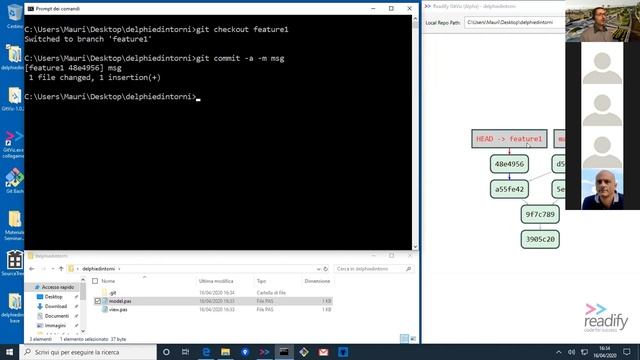The image size is (640, 360).
Task: Open Git Bash diamond icon on taskbar
Action: click(x=304, y=352)
